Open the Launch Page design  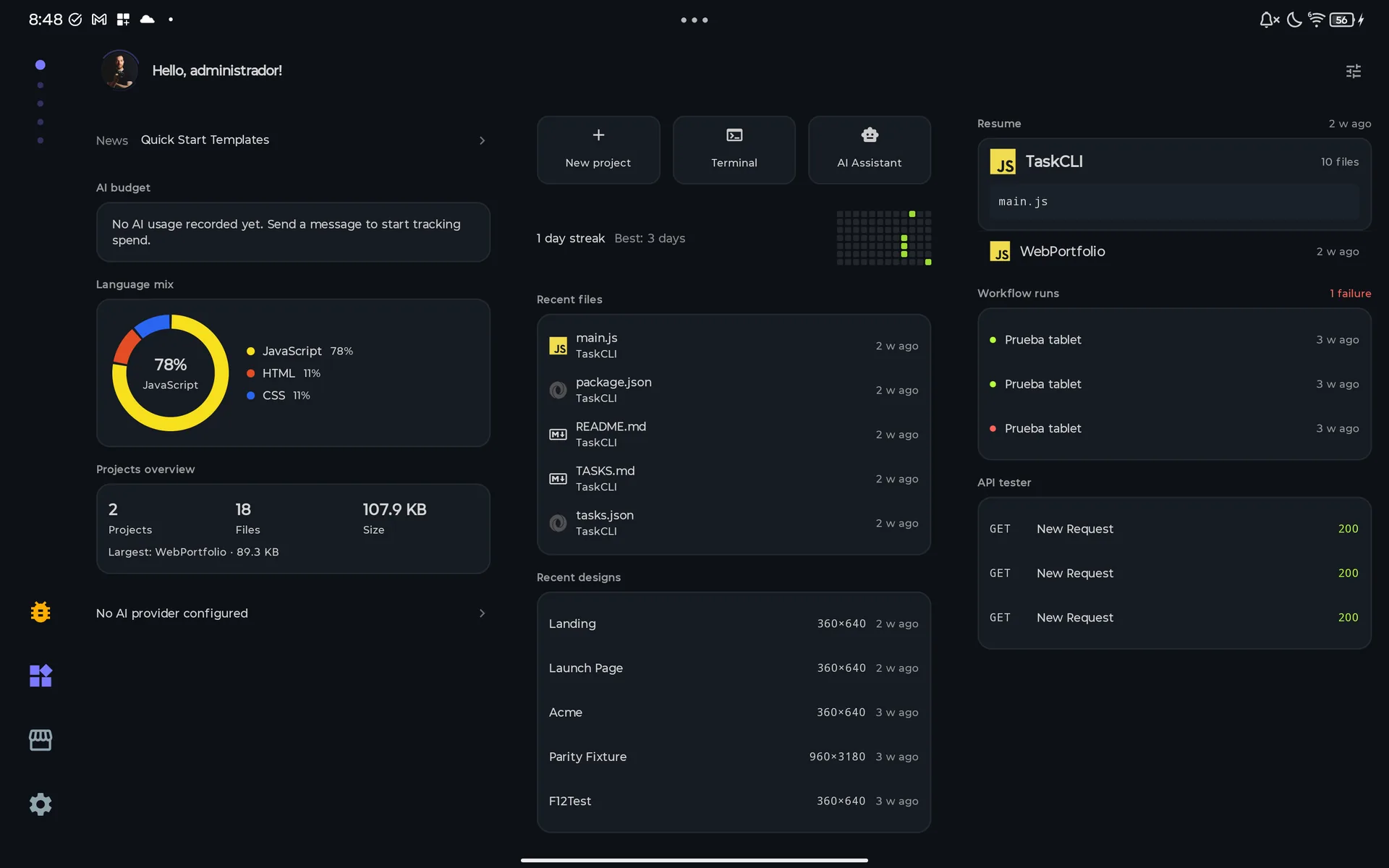pos(734,668)
